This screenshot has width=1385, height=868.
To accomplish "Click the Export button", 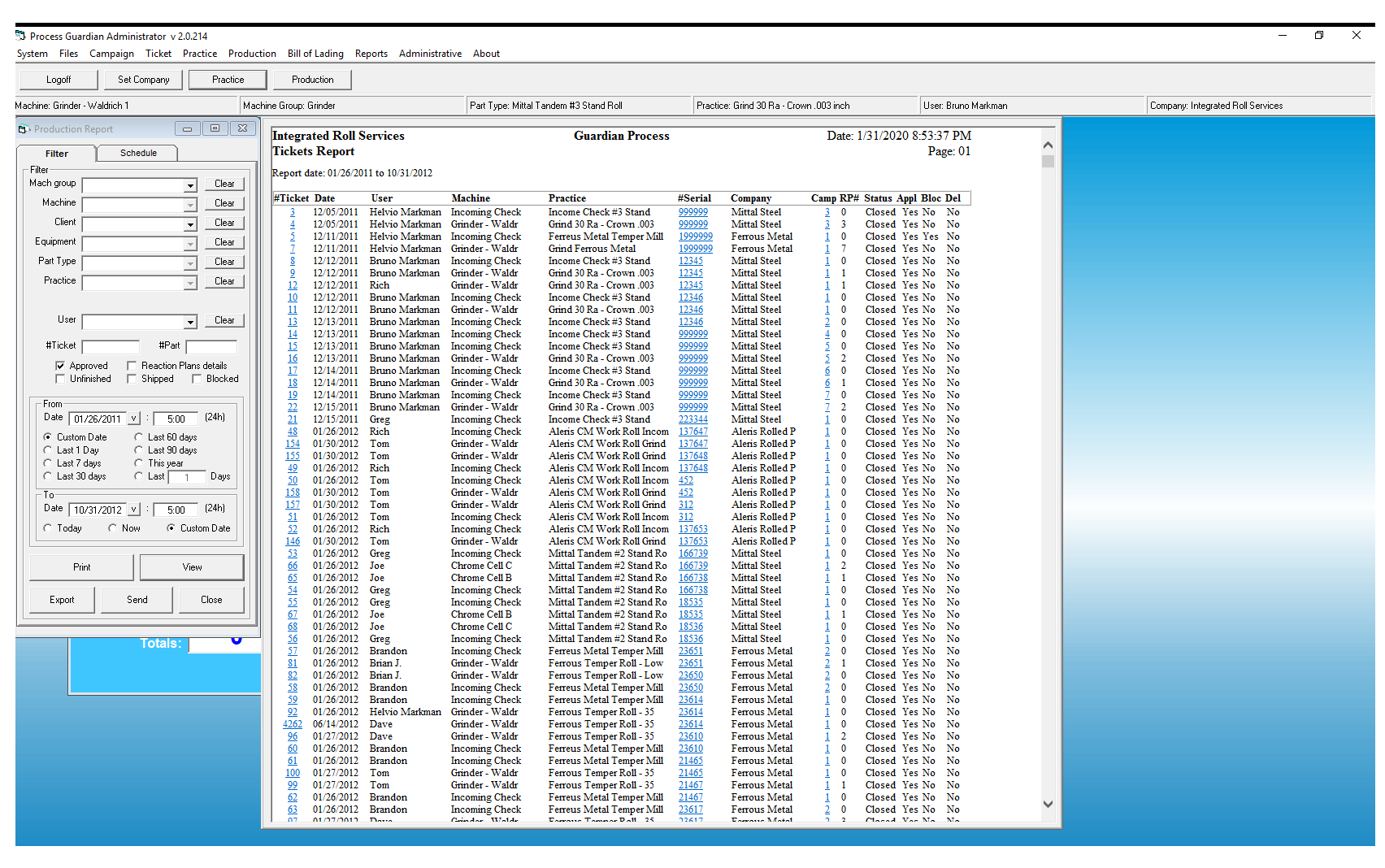I will click(62, 600).
